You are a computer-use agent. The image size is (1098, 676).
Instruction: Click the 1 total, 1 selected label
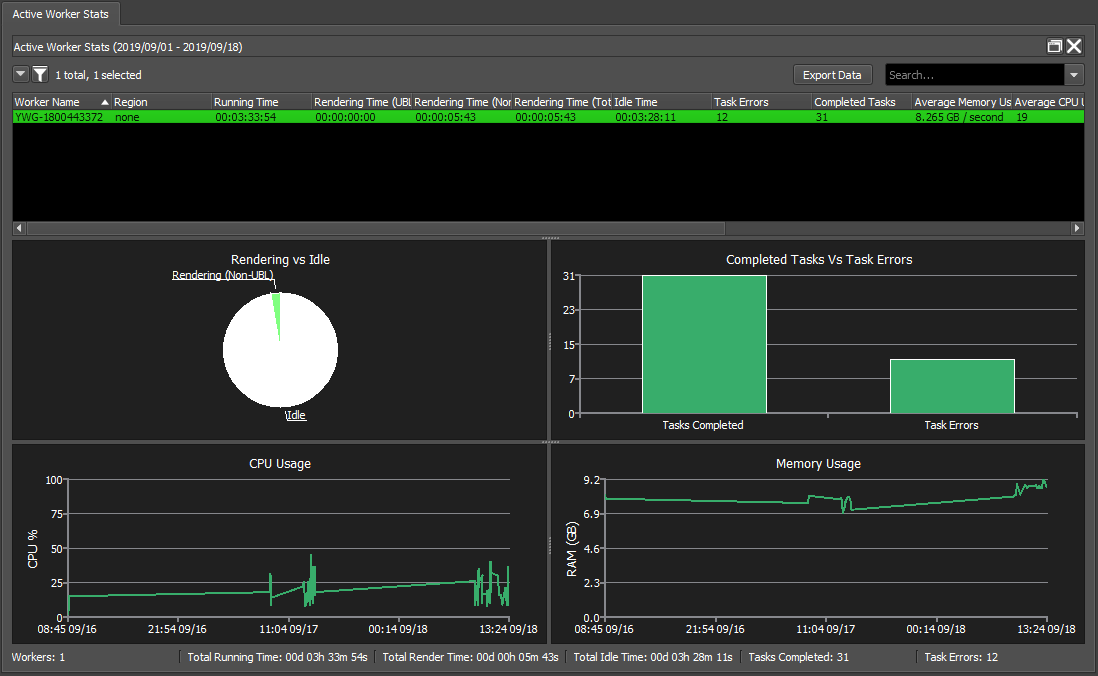[x=98, y=75]
